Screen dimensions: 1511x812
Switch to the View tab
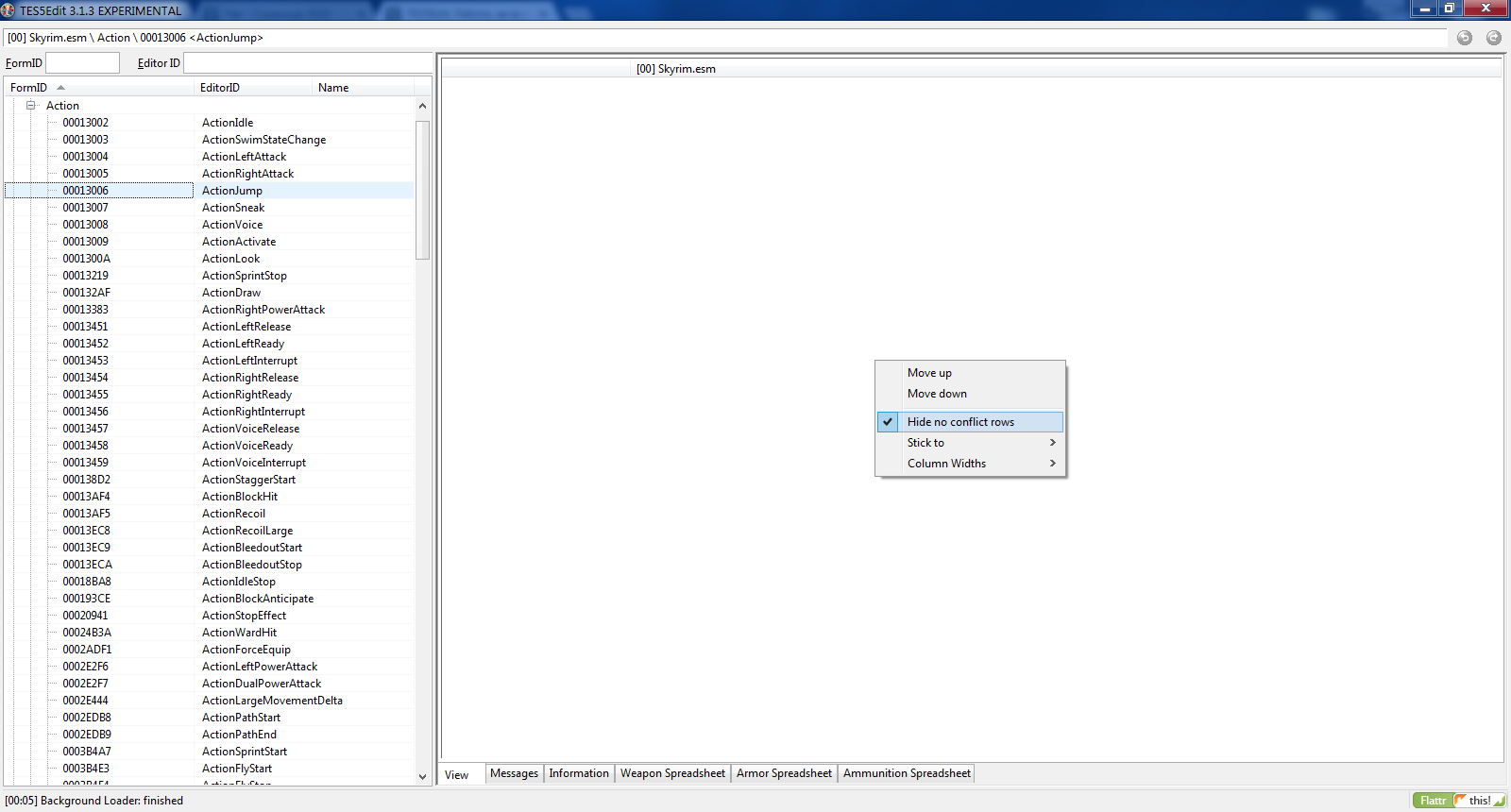(x=462, y=774)
